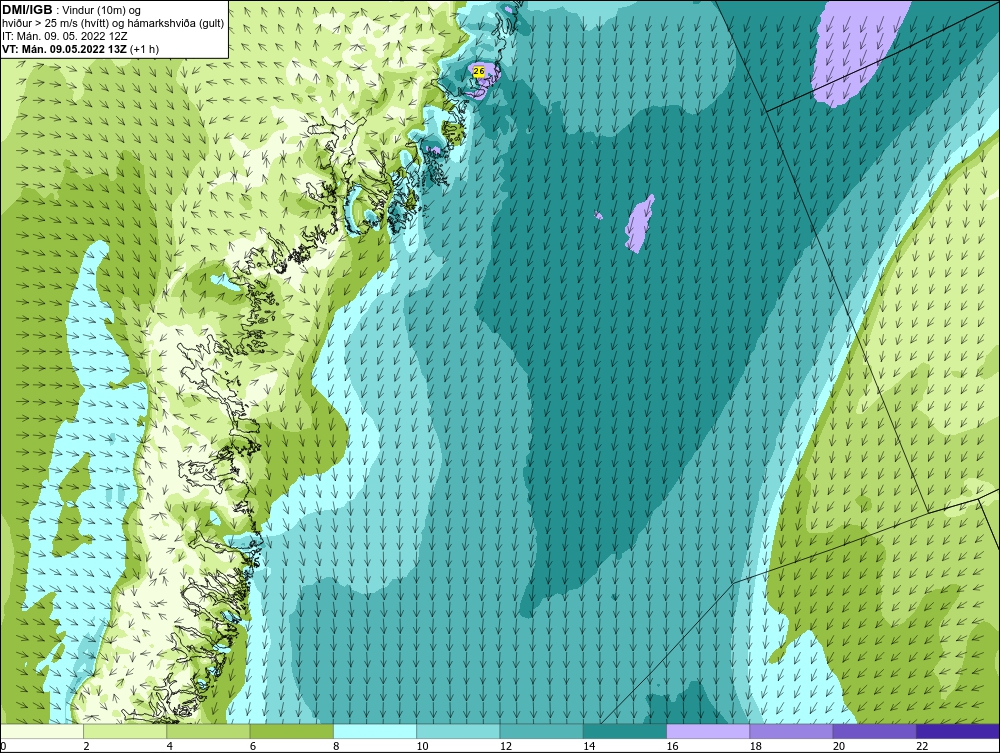Click the DMI/IGB title text
Viewport: 1000px width, 753px height.
click(x=27, y=10)
